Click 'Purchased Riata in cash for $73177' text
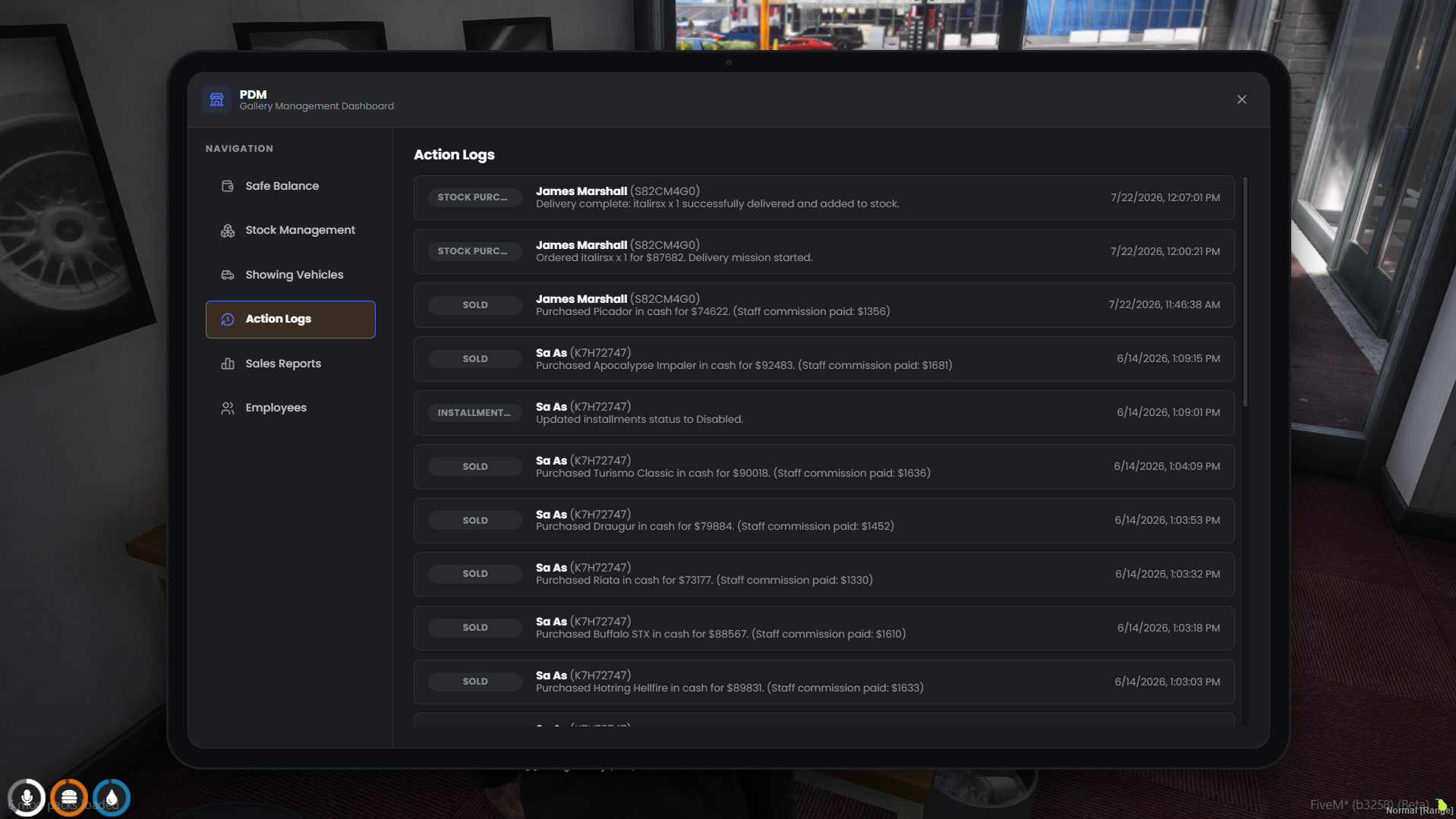 (704, 581)
